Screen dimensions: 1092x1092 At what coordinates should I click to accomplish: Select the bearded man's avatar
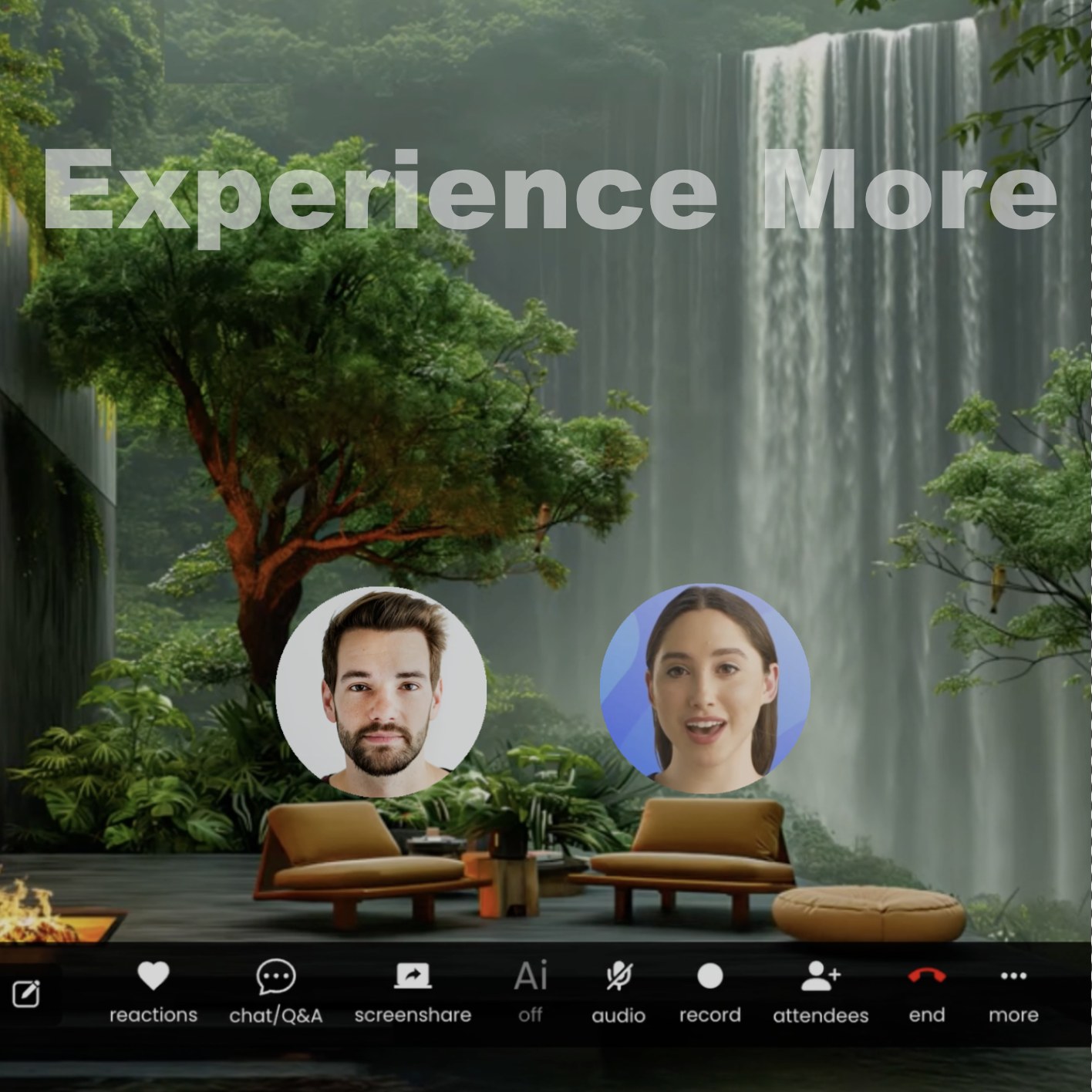381,692
